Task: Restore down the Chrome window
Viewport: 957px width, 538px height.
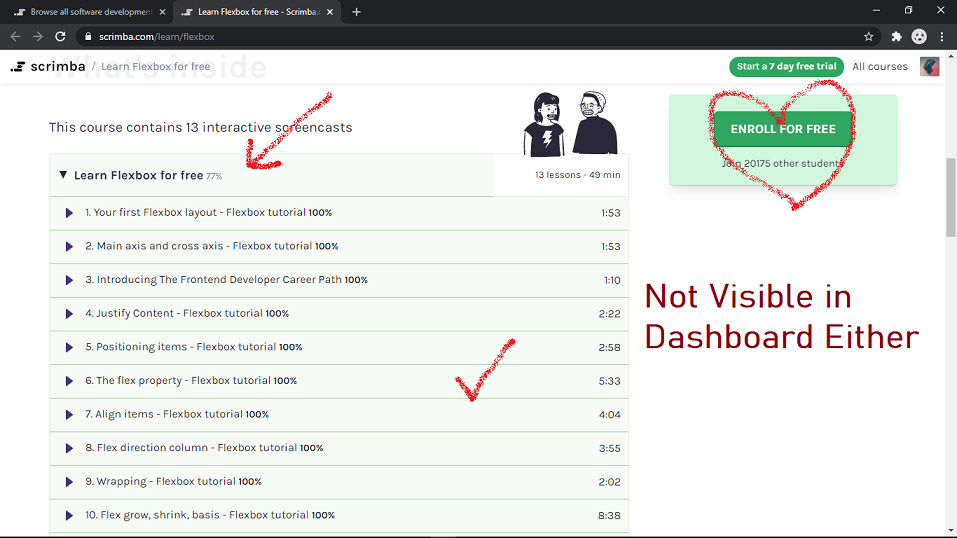Action: coord(908,10)
